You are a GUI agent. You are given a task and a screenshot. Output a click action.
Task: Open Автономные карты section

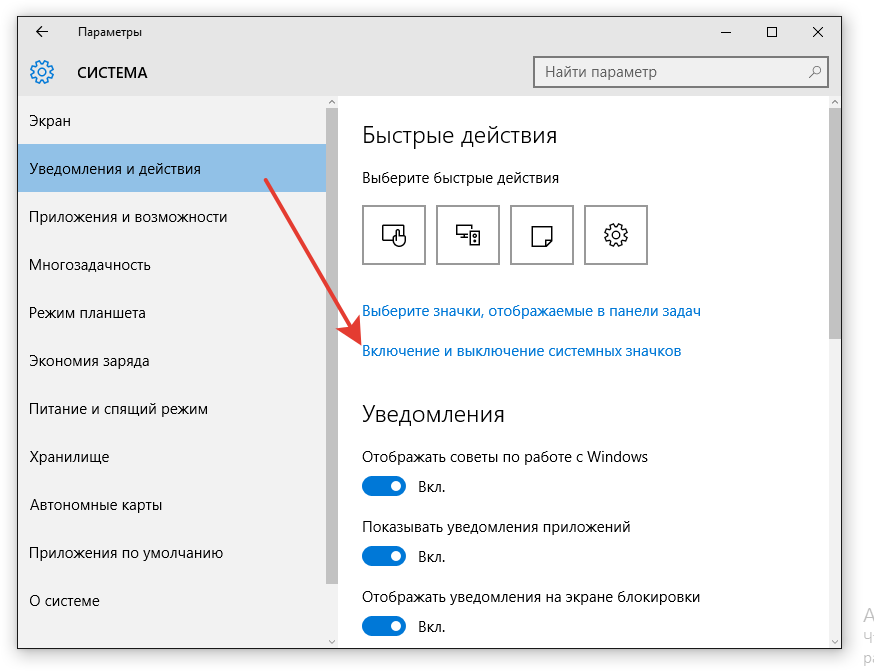click(172, 504)
